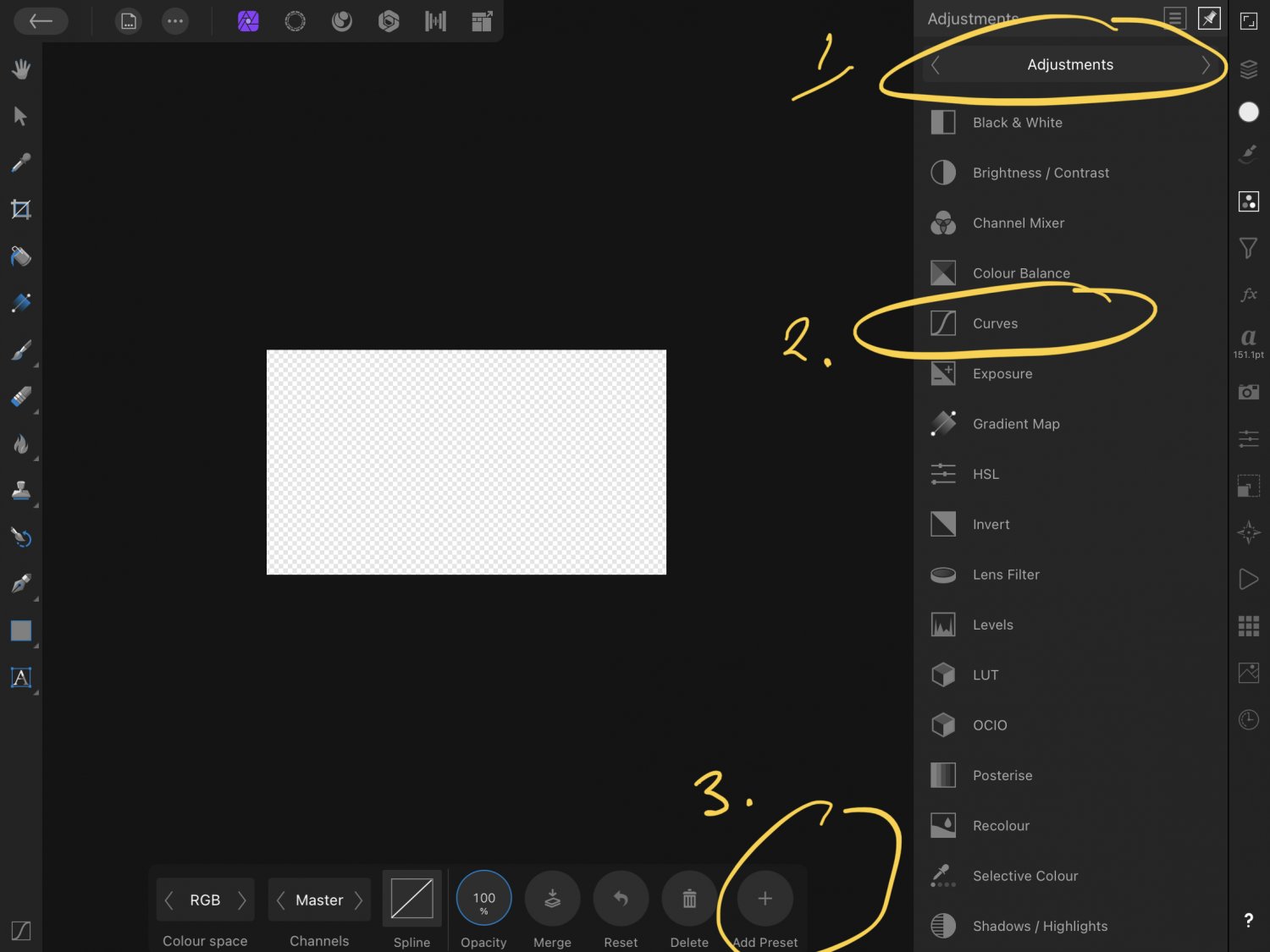Tap the question mark help button
This screenshot has width=1270, height=952.
(1249, 921)
